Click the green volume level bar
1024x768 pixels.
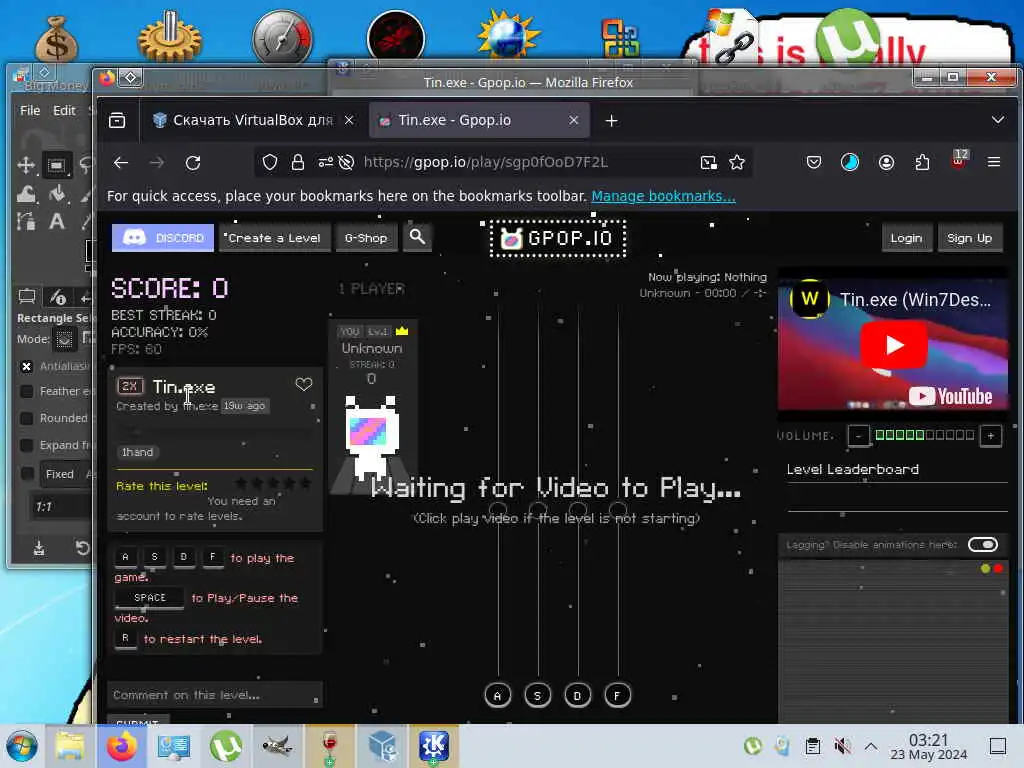tap(924, 435)
